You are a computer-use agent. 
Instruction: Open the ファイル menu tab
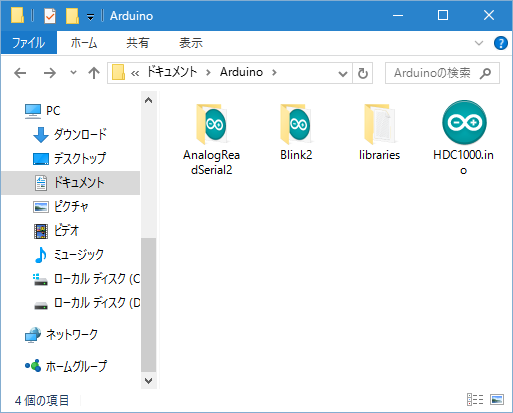pyautogui.click(x=29, y=43)
